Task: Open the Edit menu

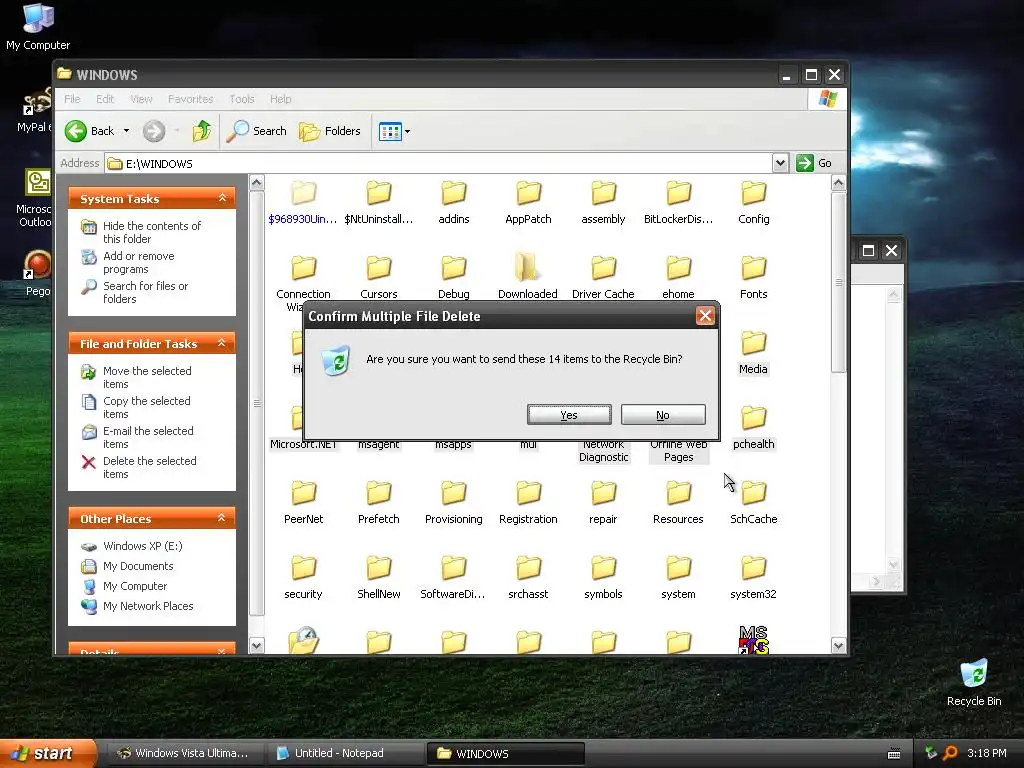Action: click(x=104, y=99)
